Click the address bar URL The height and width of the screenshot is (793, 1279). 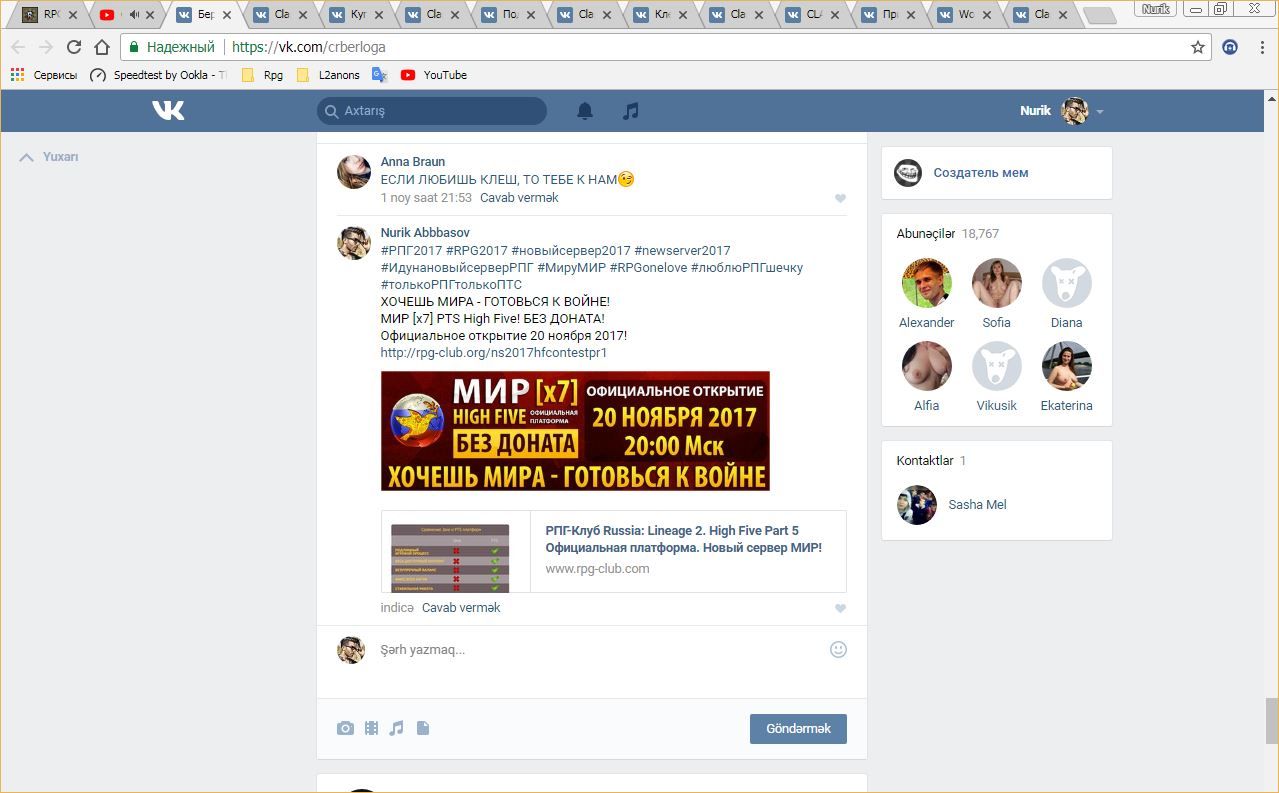tap(308, 47)
